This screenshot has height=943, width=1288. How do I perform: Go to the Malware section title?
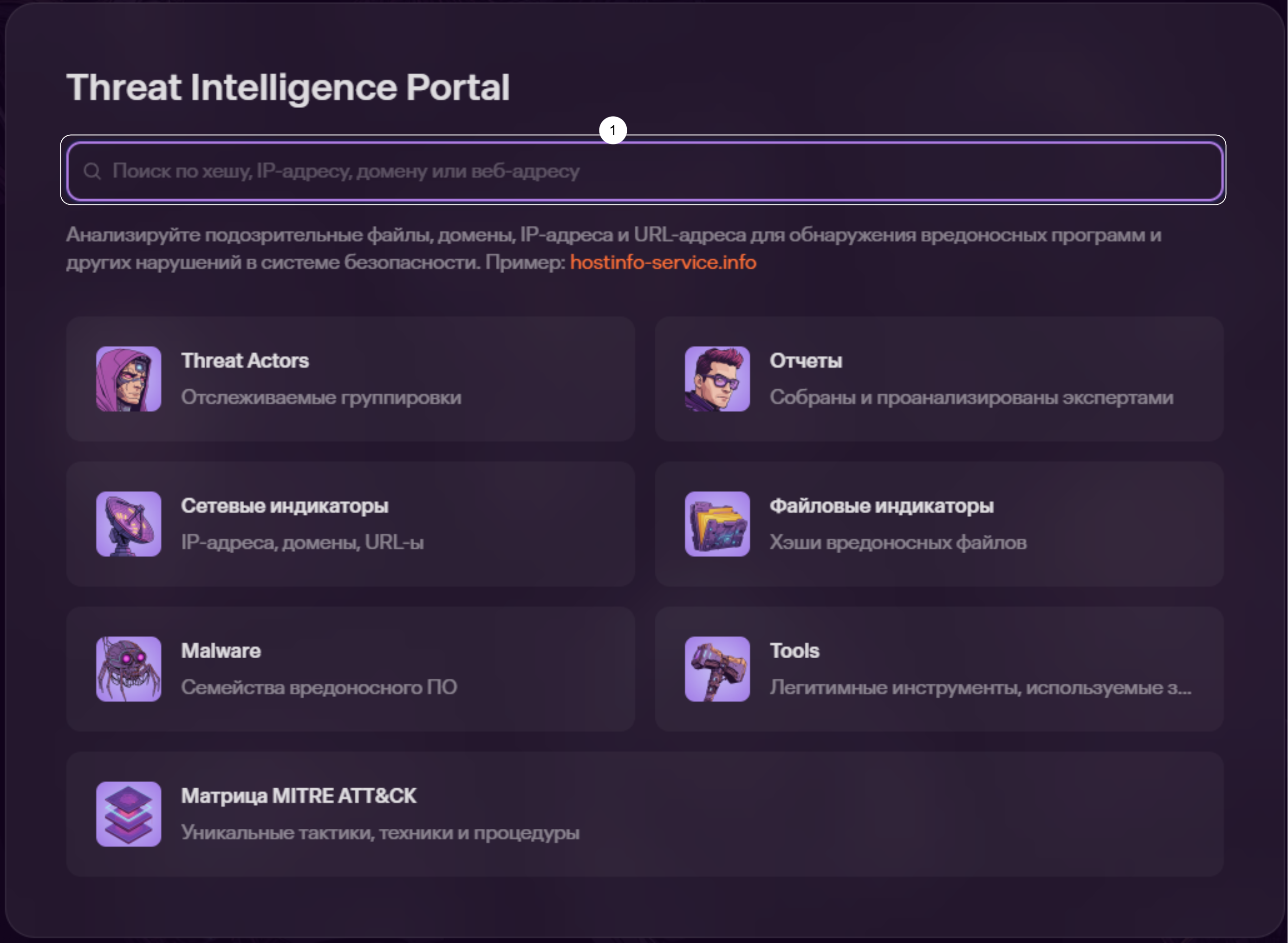point(221,651)
